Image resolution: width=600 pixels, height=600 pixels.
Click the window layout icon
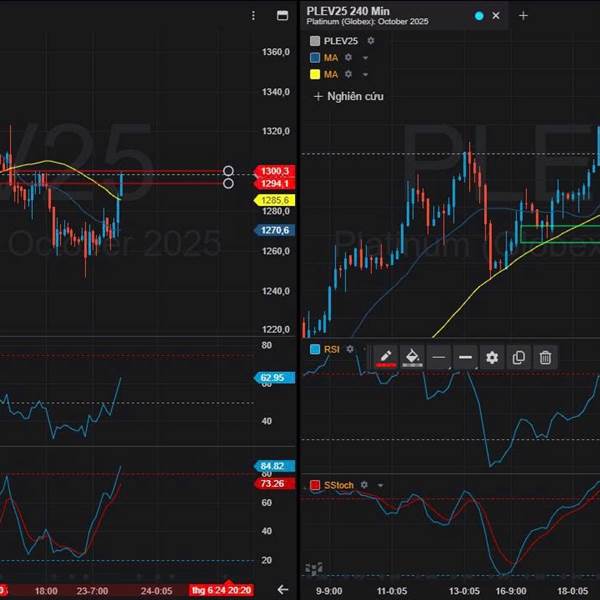[x=282, y=15]
